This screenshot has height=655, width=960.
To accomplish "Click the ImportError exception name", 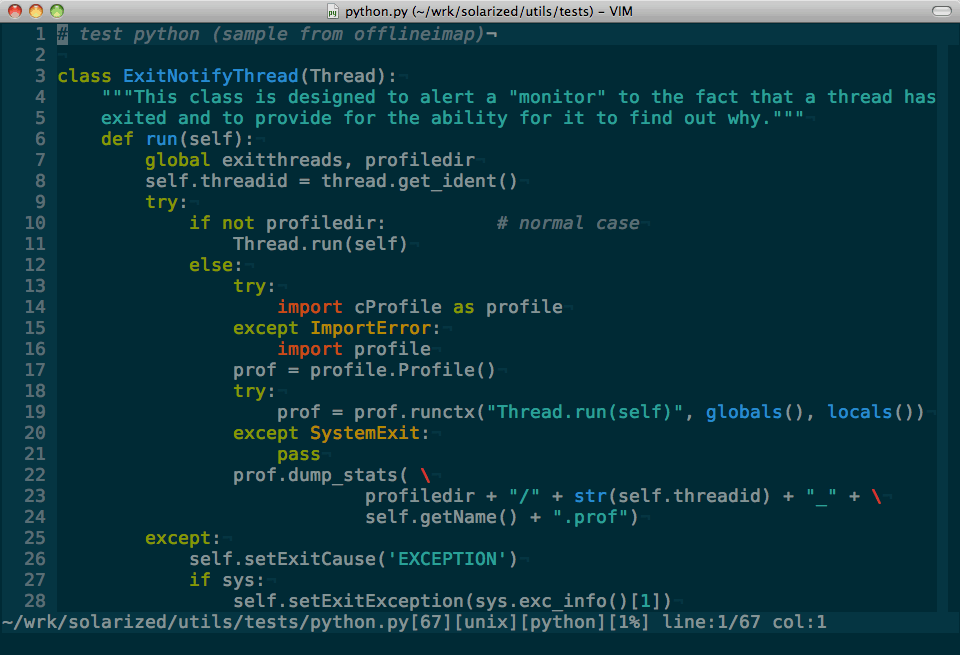I will coord(375,328).
